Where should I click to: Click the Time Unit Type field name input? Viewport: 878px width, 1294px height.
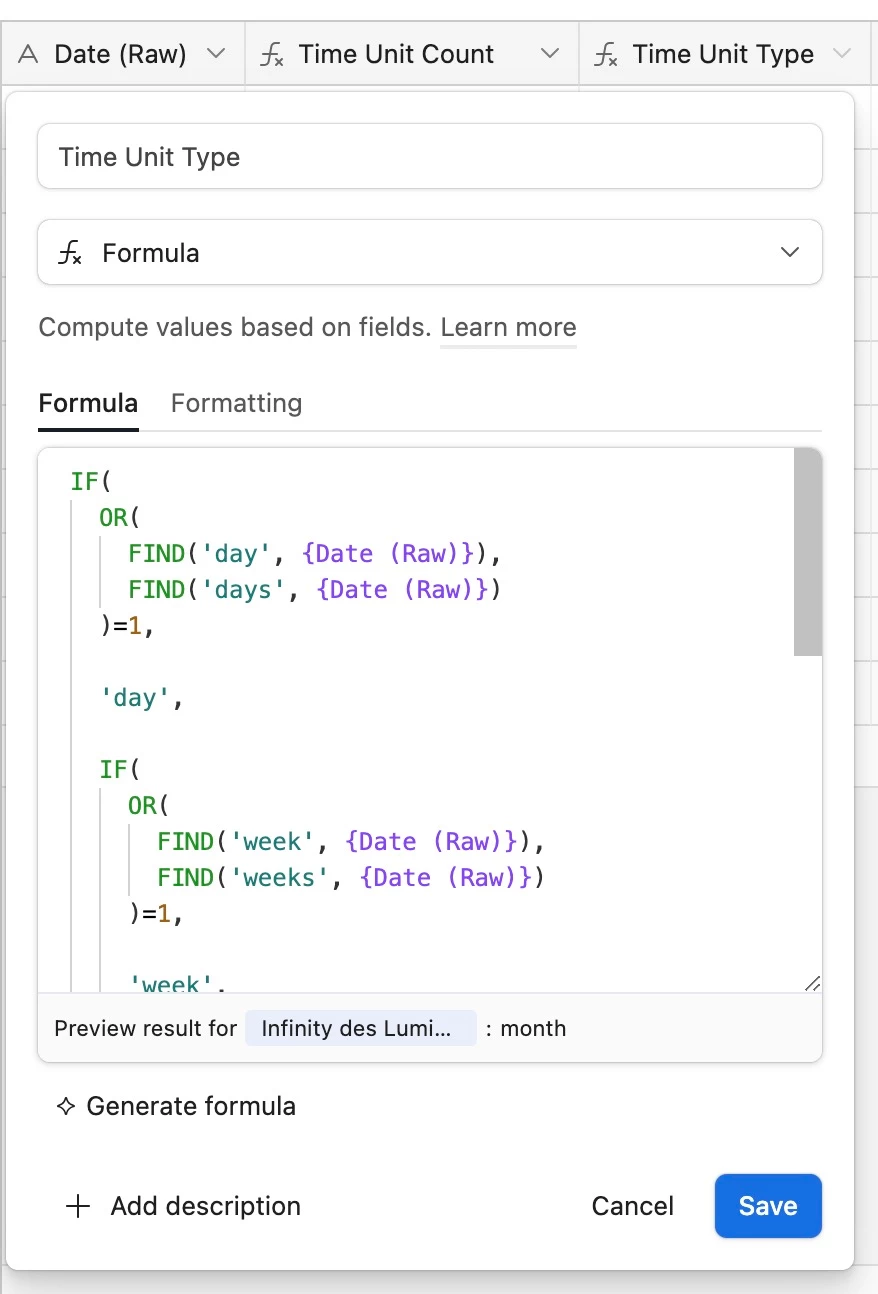pyautogui.click(x=430, y=156)
